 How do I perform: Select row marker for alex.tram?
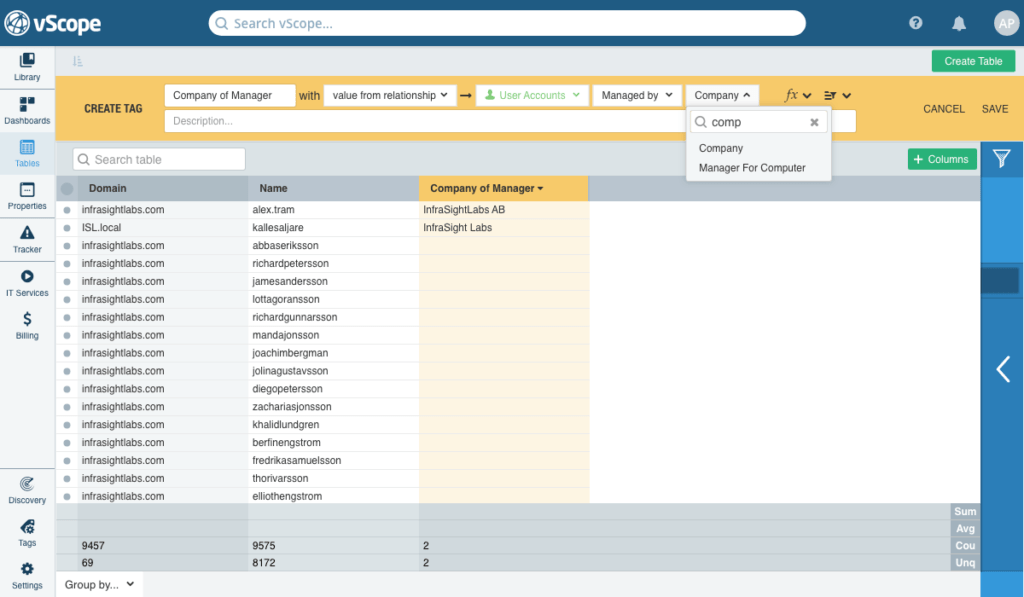pyautogui.click(x=67, y=210)
